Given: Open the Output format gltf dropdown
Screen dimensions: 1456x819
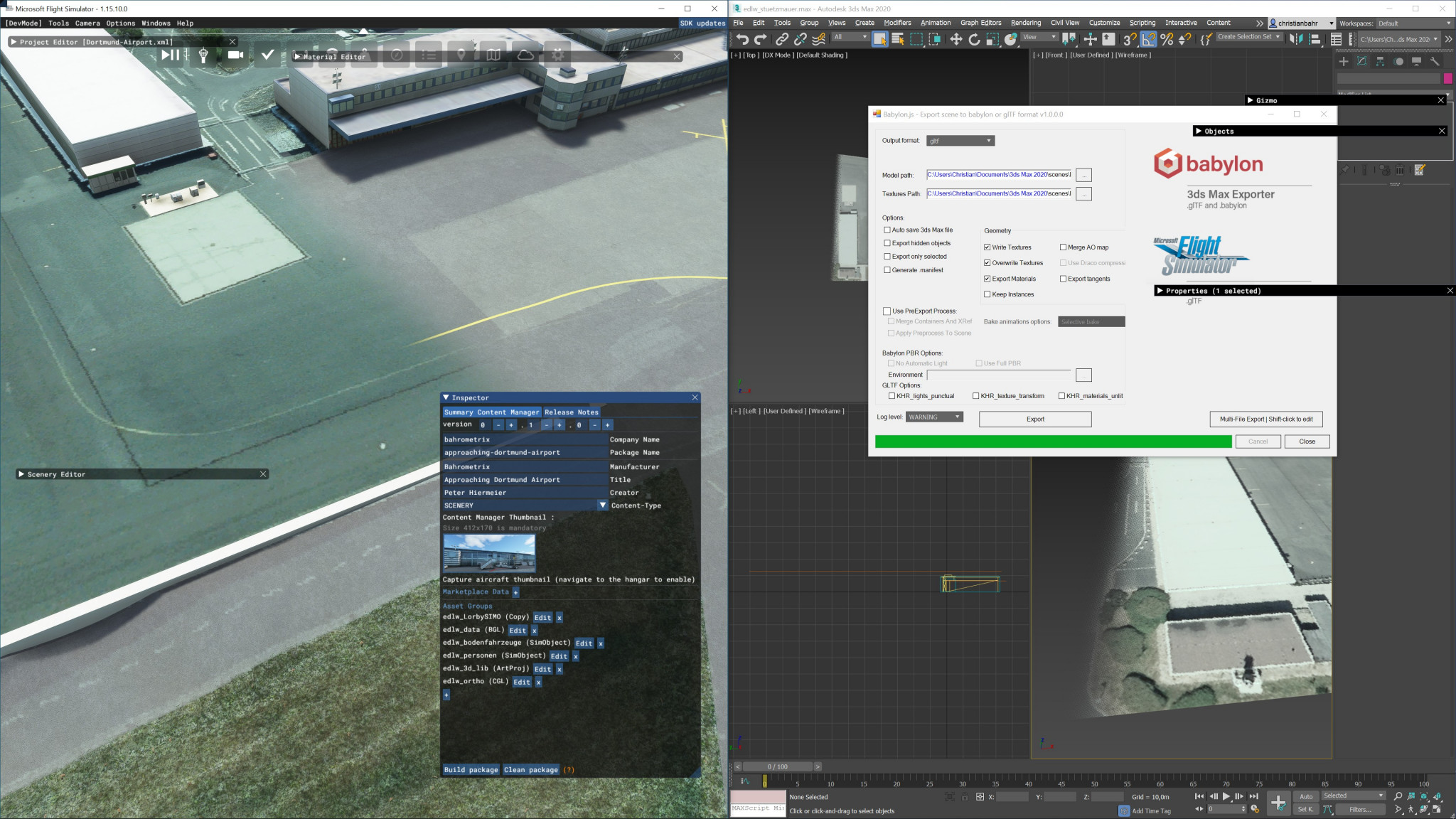Looking at the screenshot, I should [x=960, y=141].
